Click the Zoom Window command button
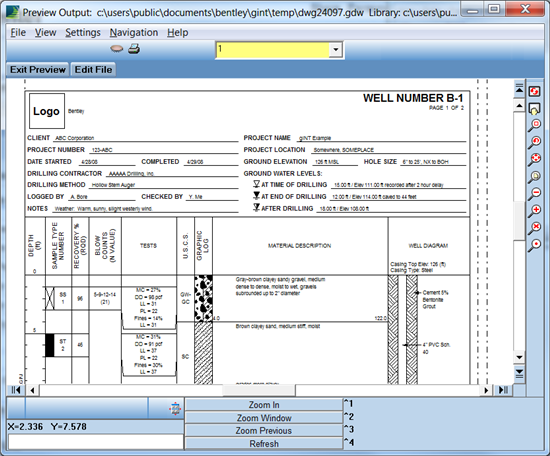 point(264,418)
